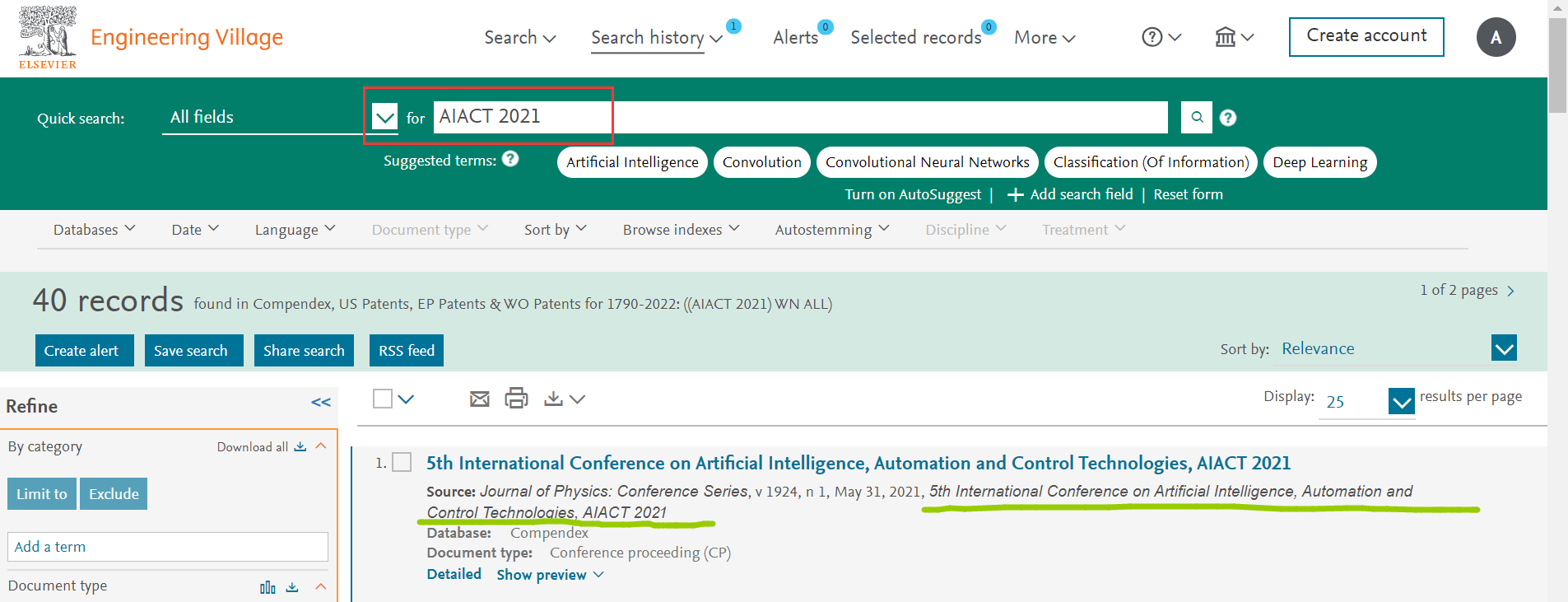Click Search history badge count
This screenshot has height=602, width=1568.
pyautogui.click(x=733, y=26)
